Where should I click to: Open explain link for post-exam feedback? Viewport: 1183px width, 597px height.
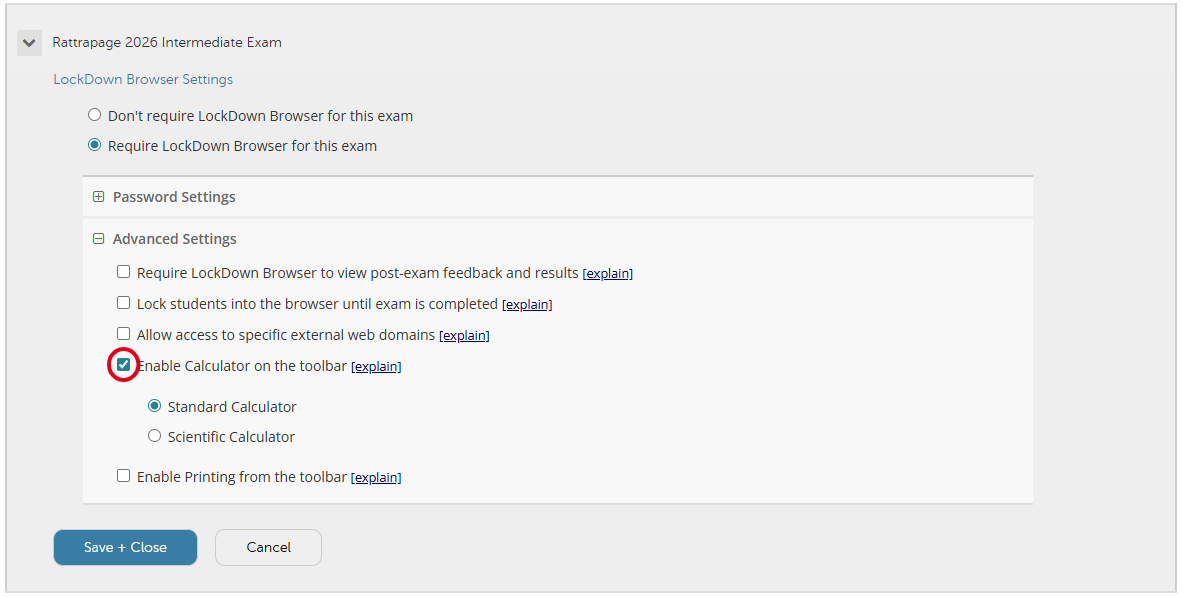(607, 273)
